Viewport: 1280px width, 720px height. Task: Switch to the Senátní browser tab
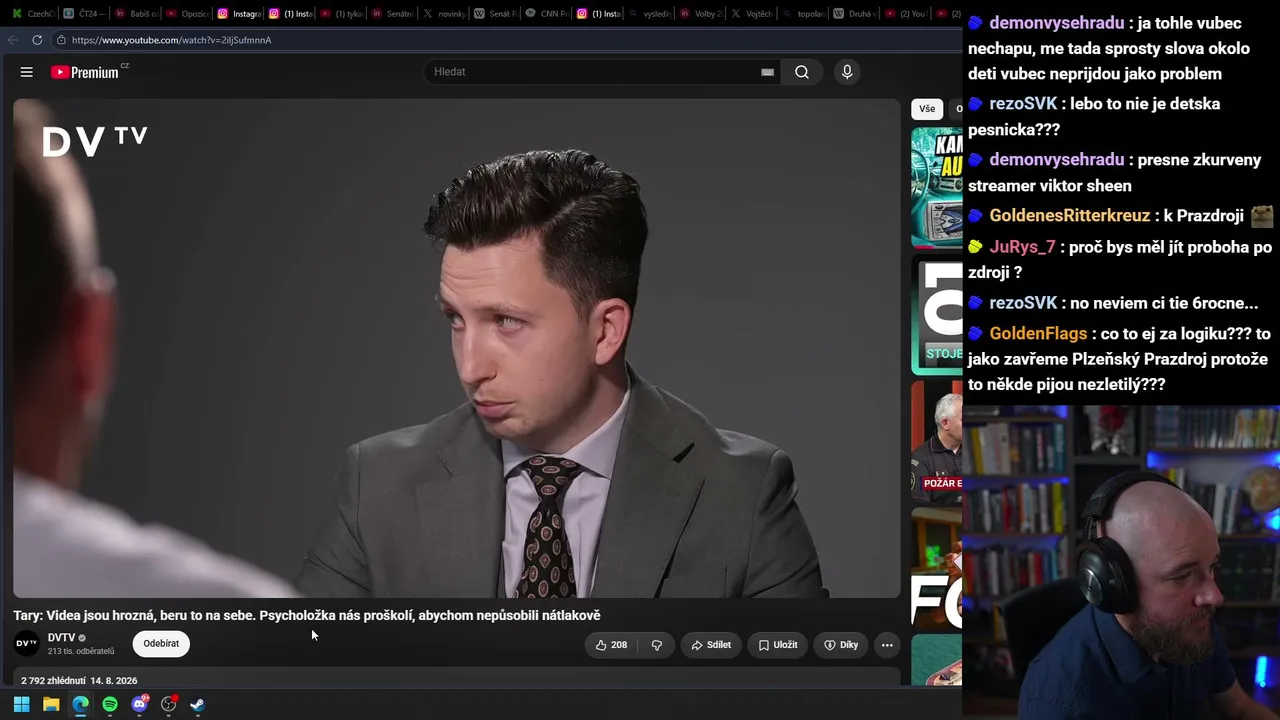coord(393,14)
